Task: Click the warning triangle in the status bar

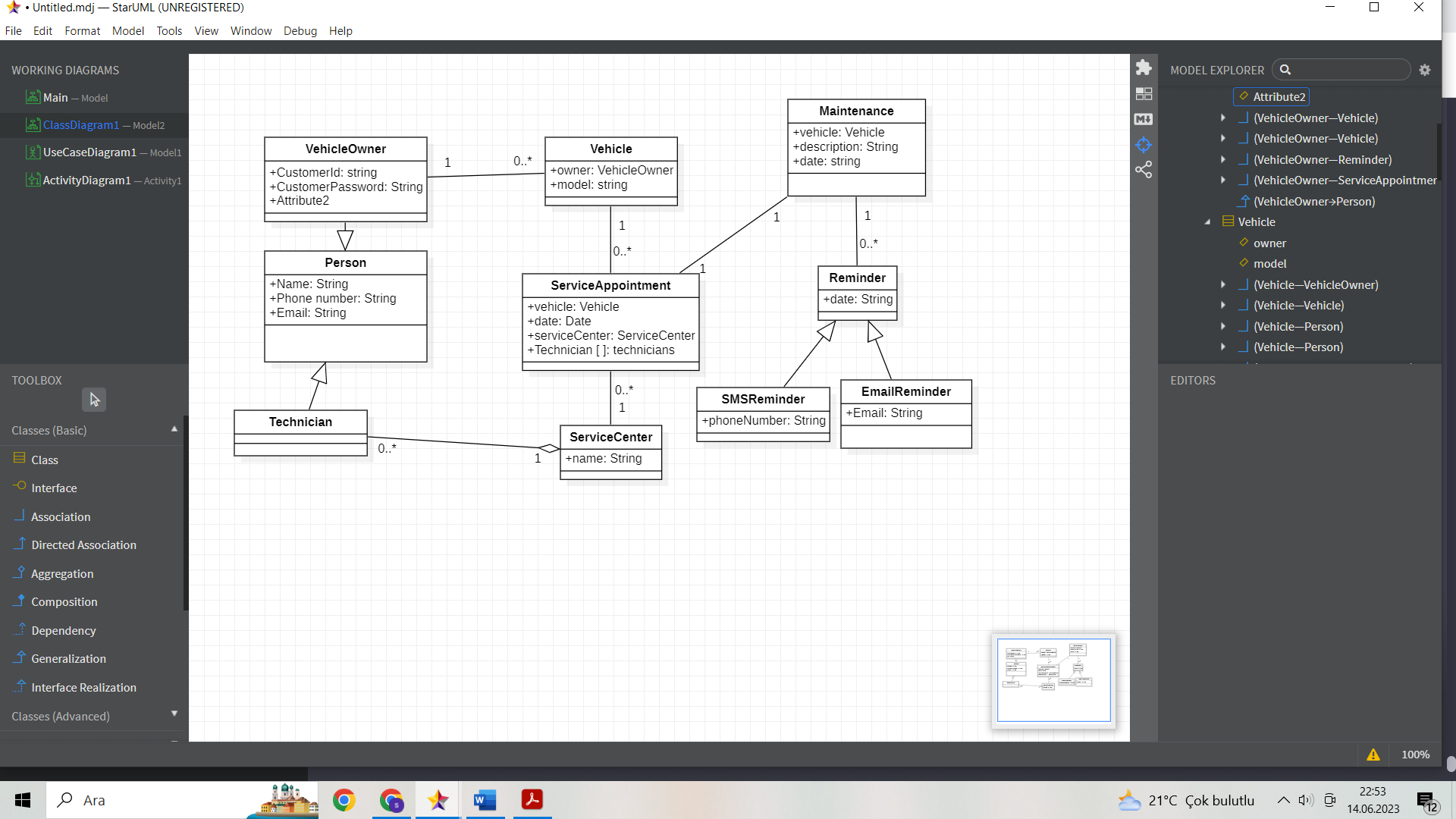Action: [x=1373, y=755]
